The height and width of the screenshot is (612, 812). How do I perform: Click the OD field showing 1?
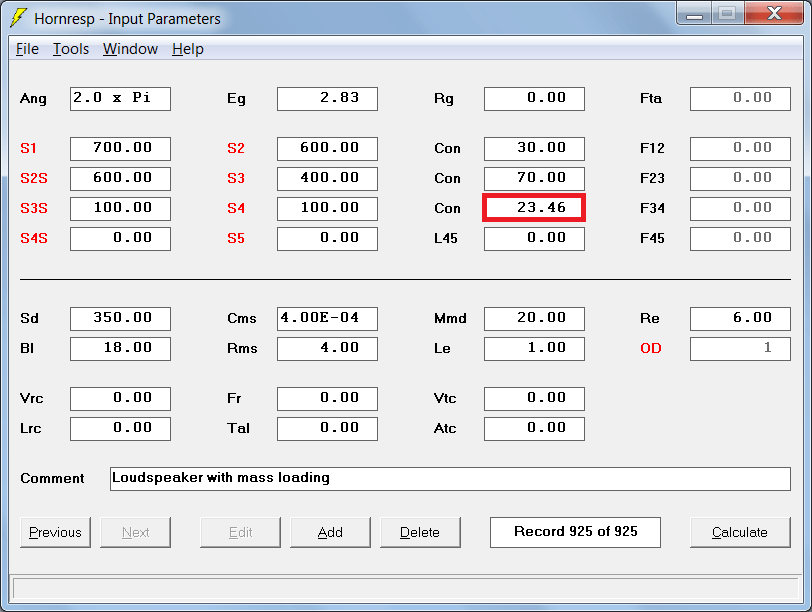[x=740, y=349]
